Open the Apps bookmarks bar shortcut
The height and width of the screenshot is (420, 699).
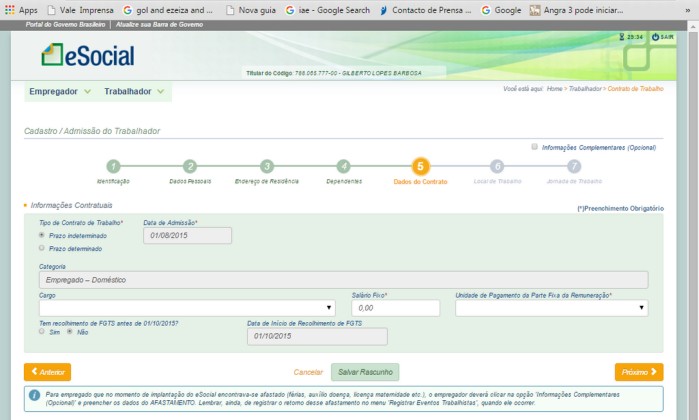[x=20, y=10]
